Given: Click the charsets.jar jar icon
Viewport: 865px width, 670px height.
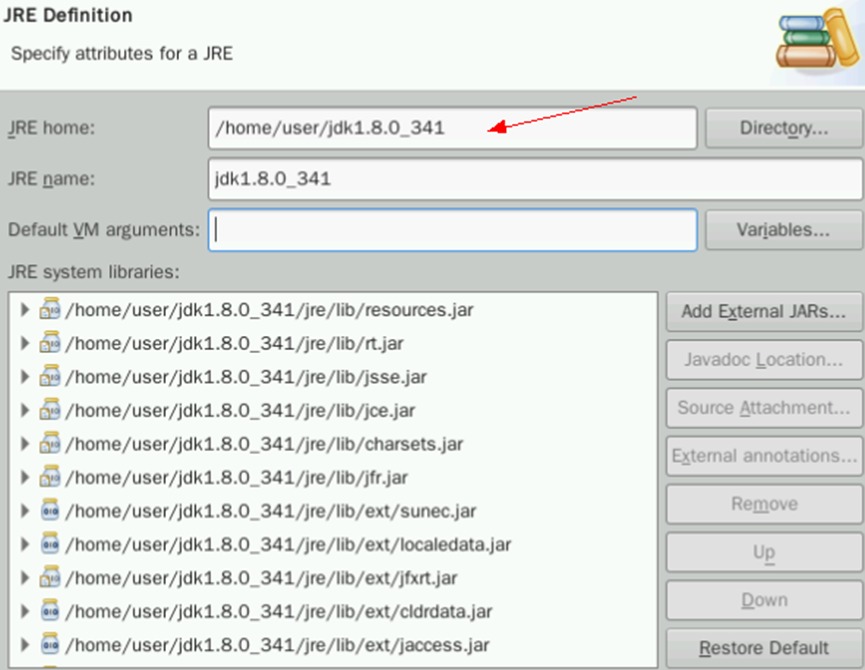Looking at the screenshot, I should tap(50, 444).
